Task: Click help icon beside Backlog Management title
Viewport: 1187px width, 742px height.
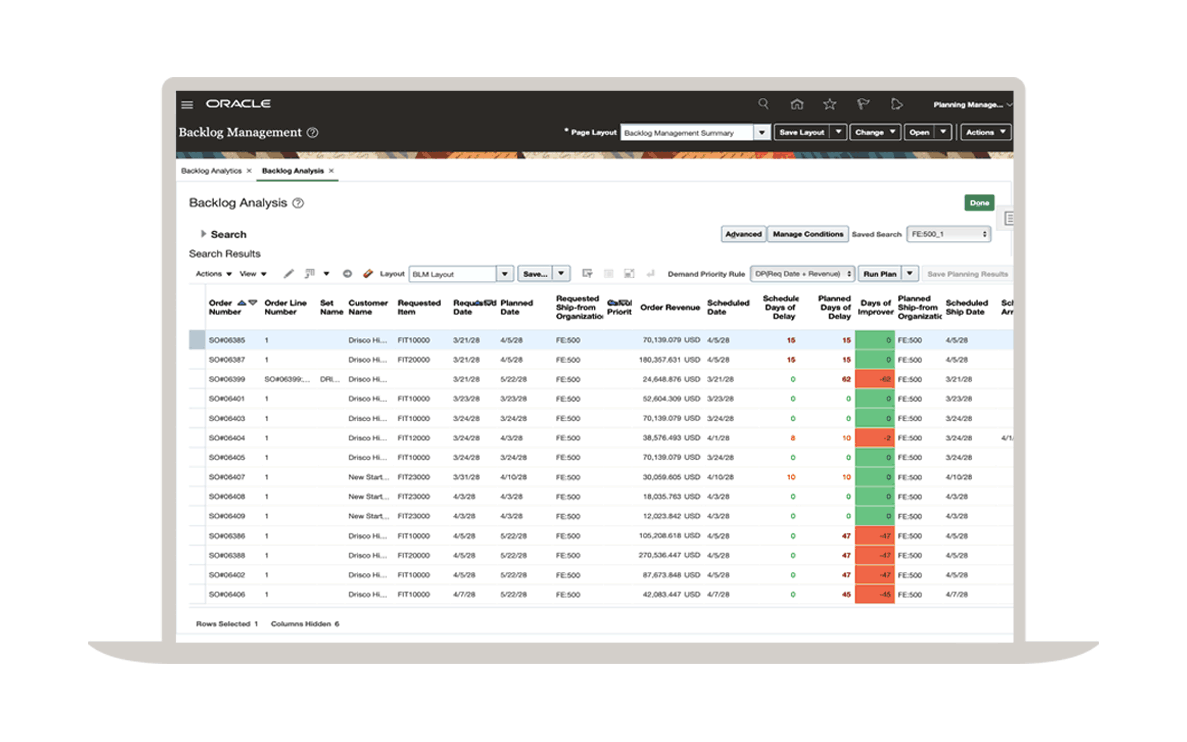Action: click(x=313, y=133)
